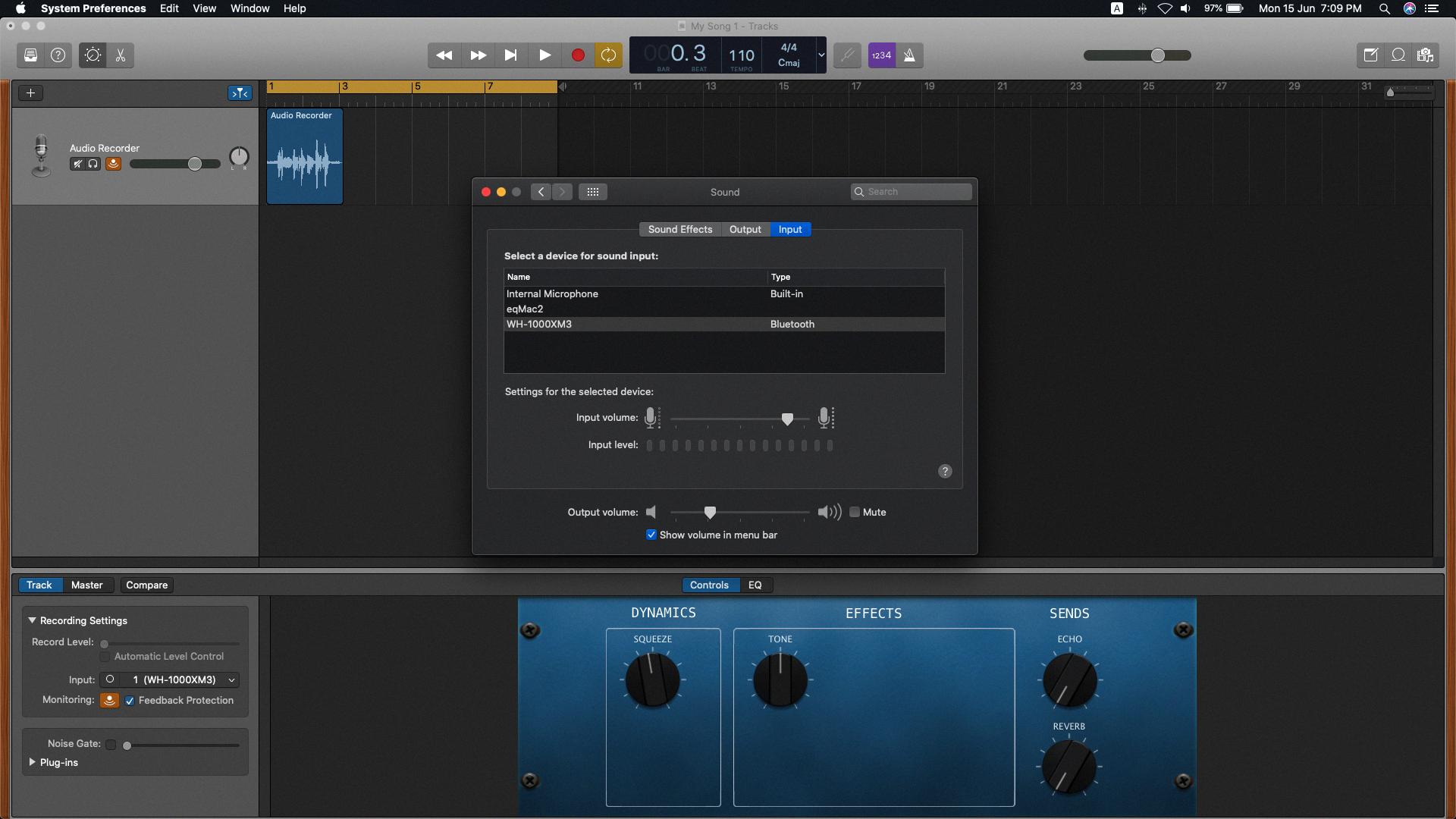Mute the Audio Recorder track
The image size is (1456, 819).
click(77, 164)
